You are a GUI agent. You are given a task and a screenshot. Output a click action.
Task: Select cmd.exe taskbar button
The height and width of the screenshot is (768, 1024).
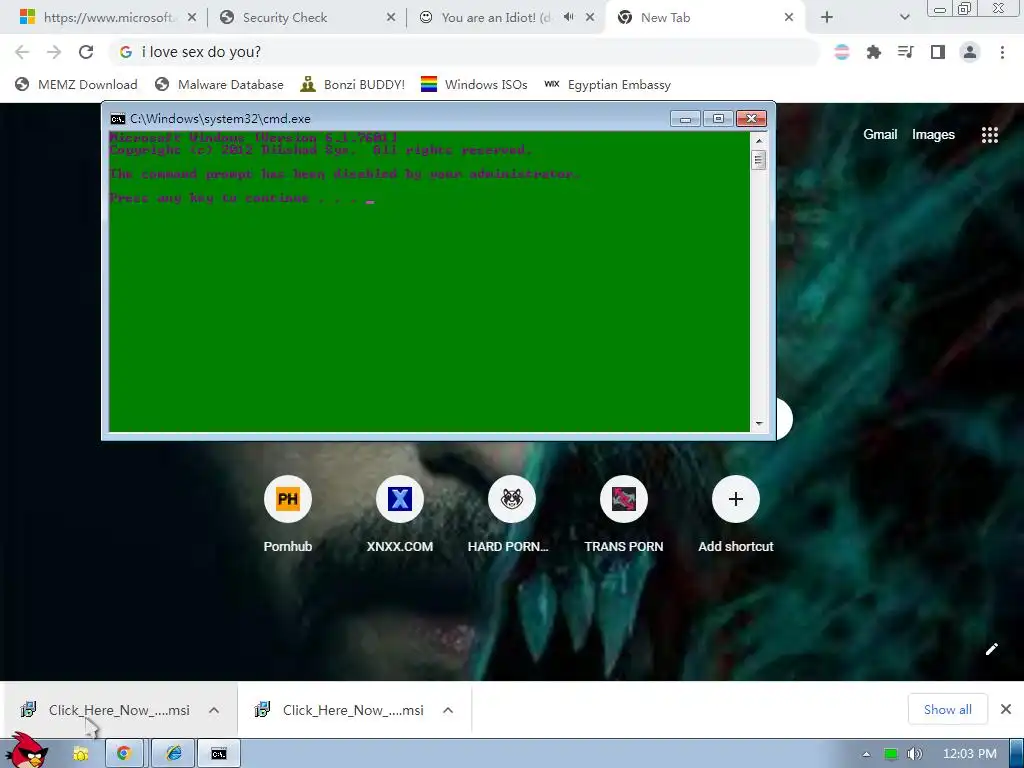click(x=219, y=754)
